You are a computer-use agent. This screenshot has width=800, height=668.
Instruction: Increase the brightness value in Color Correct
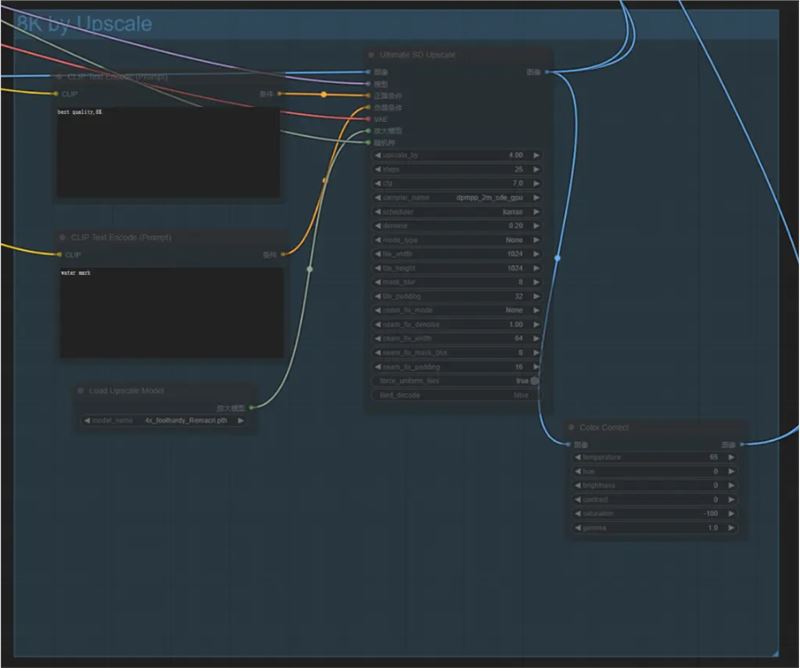coord(731,485)
